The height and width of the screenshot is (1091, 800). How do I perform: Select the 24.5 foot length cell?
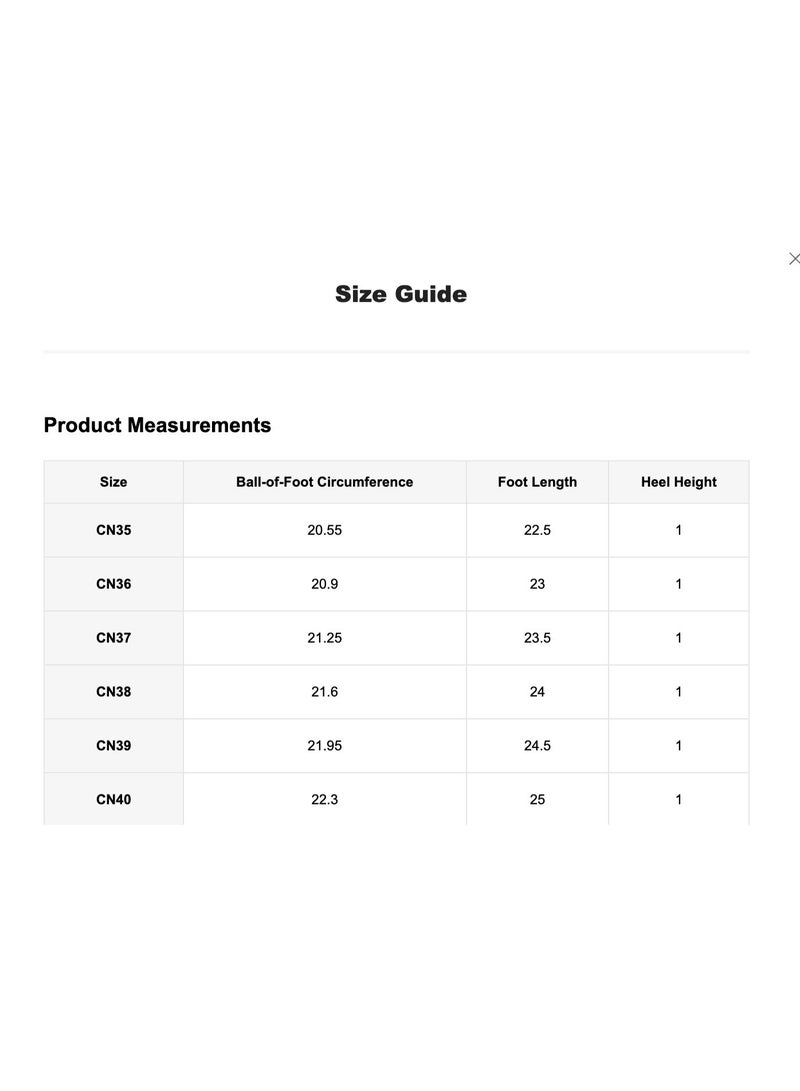(x=537, y=746)
